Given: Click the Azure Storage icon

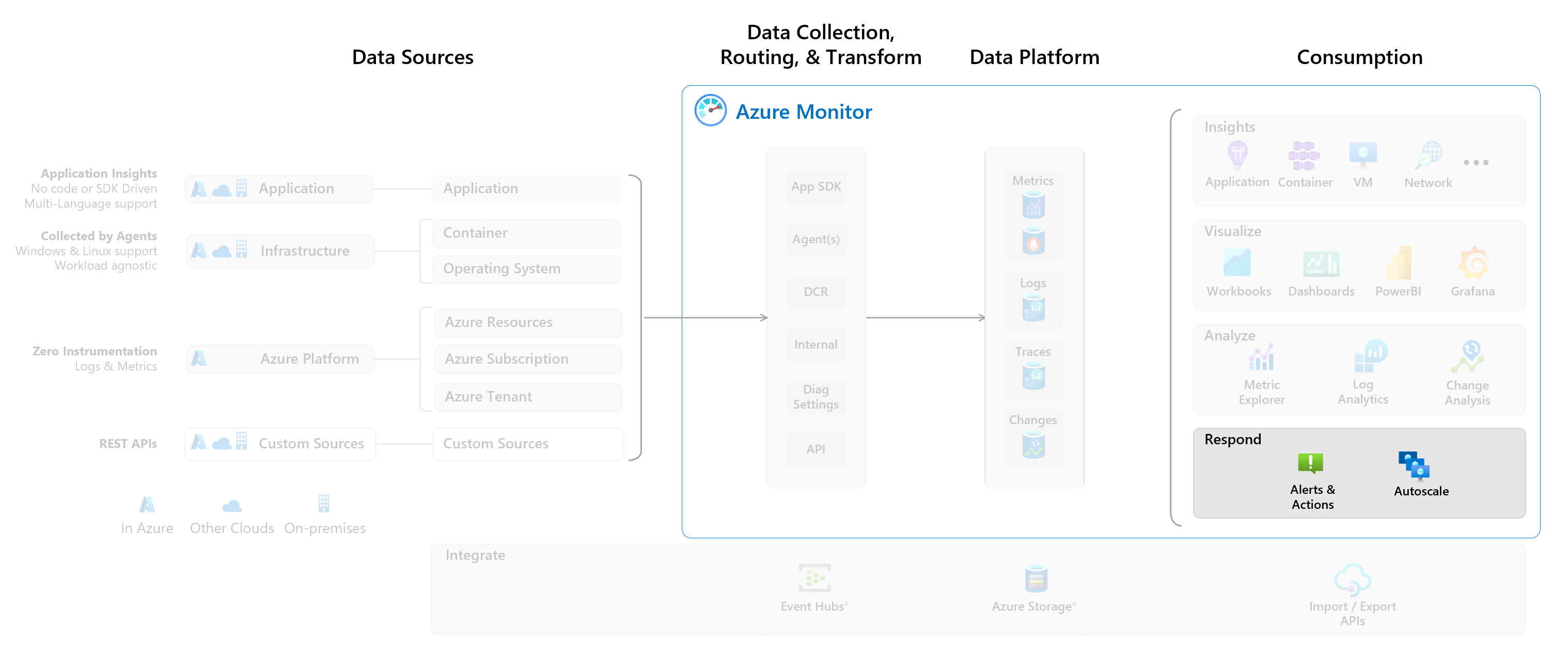Looking at the screenshot, I should pos(1036,579).
